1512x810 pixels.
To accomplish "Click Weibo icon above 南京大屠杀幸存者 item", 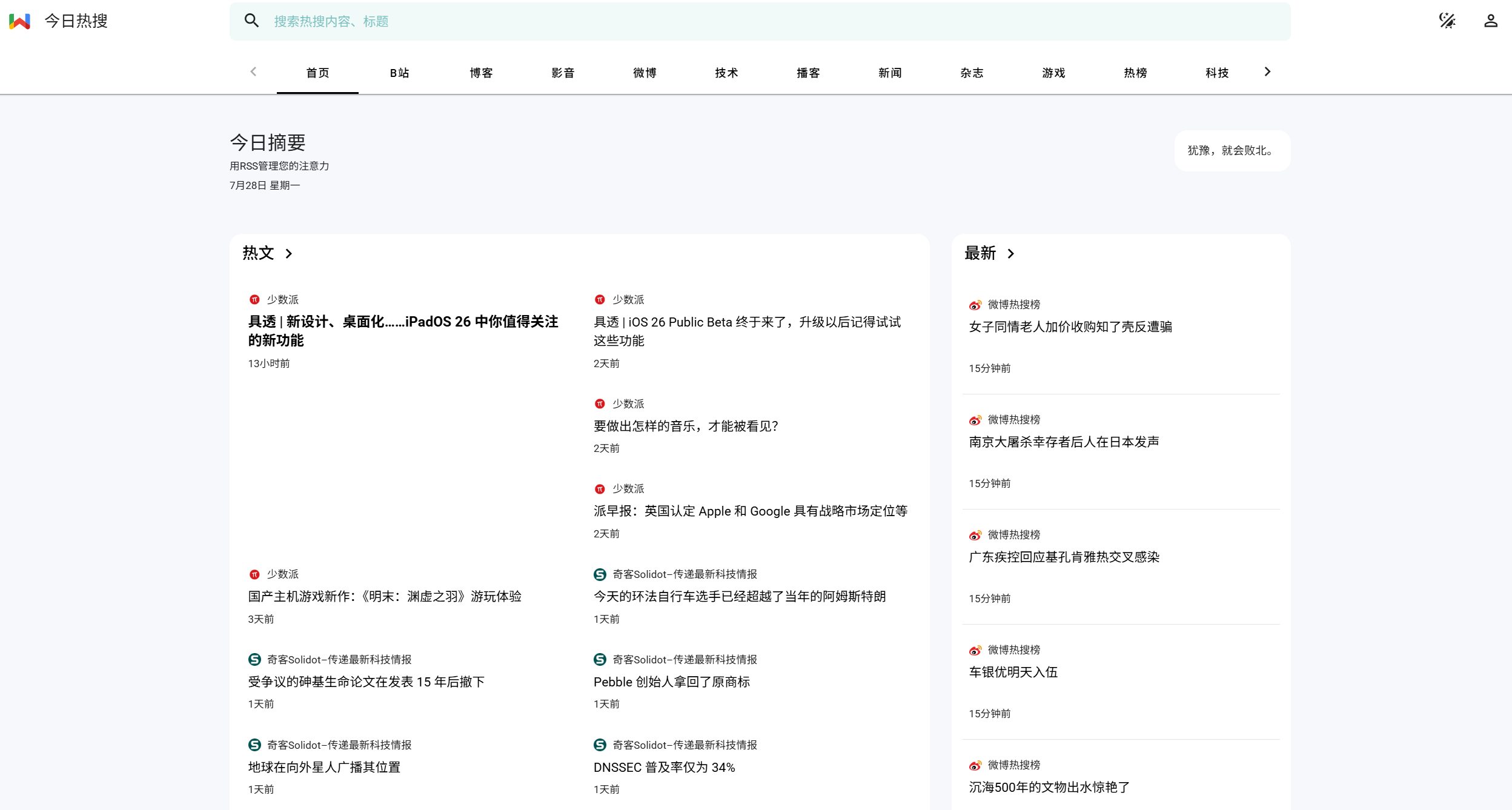I will coord(975,420).
